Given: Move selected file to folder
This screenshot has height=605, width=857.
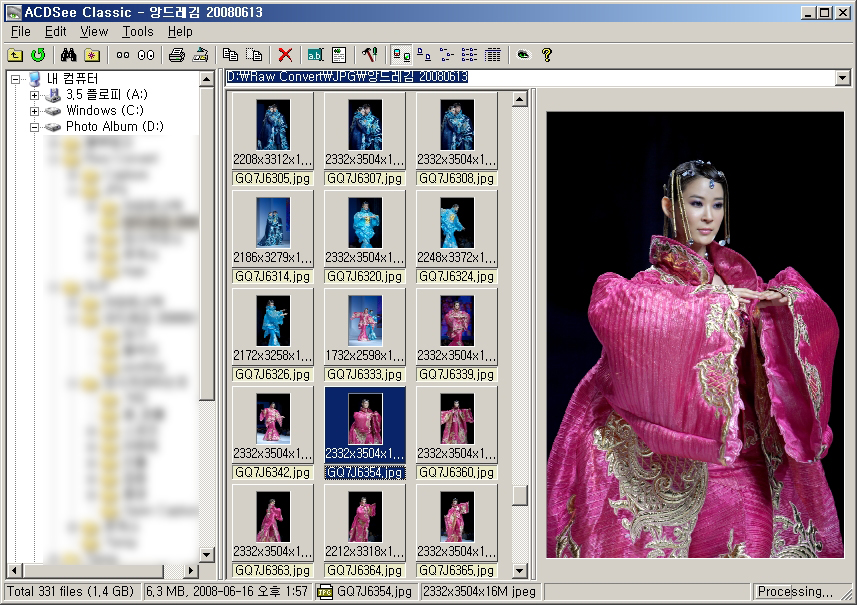Looking at the screenshot, I should tap(254, 55).
